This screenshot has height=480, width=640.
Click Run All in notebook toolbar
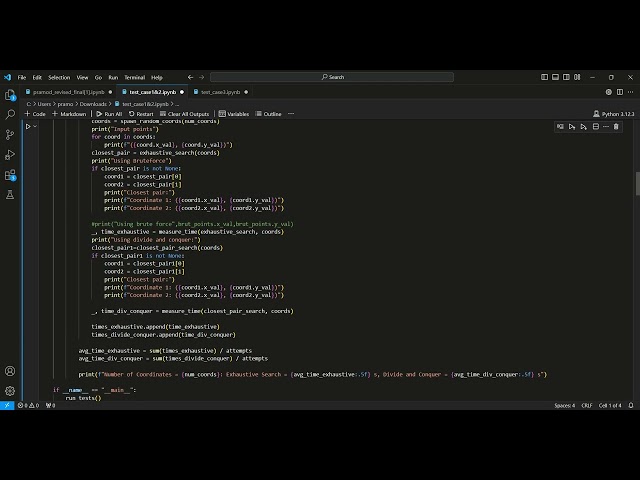pyautogui.click(x=109, y=114)
